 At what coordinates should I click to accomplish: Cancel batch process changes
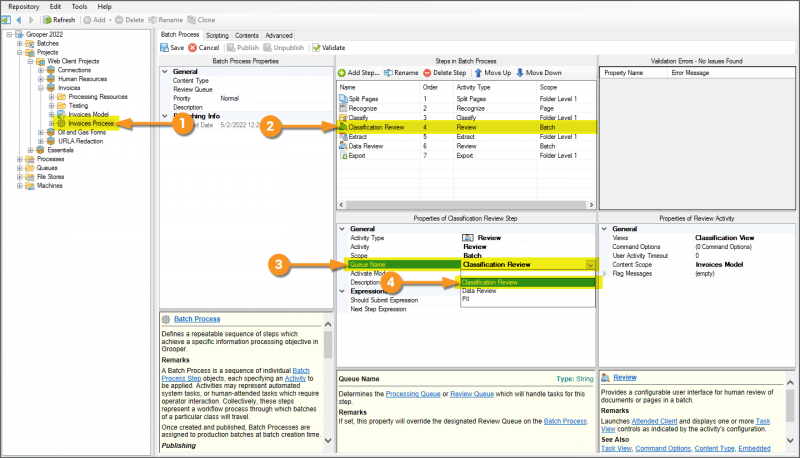204,47
